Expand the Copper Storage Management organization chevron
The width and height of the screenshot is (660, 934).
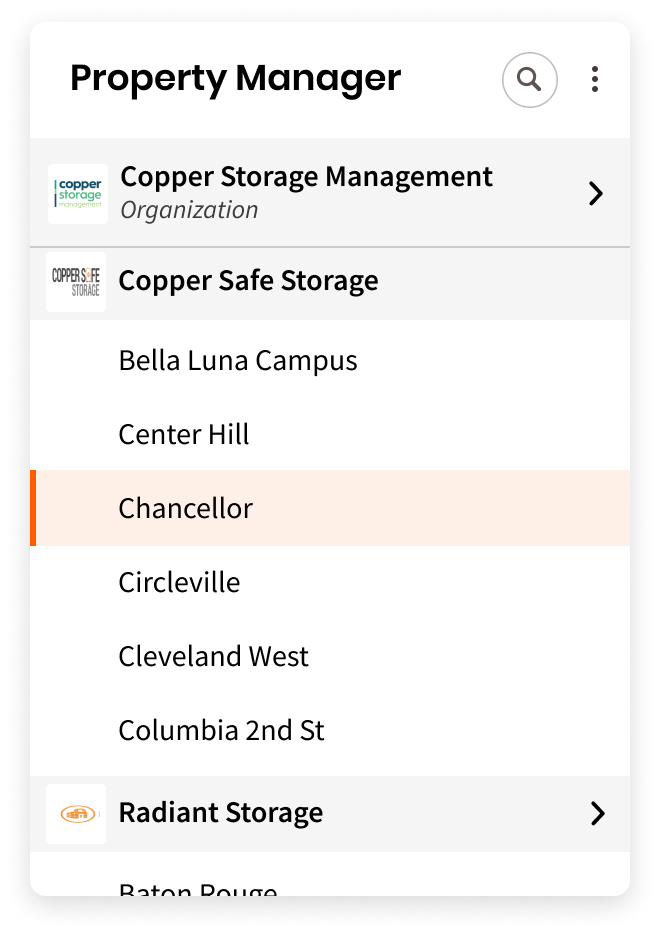click(596, 193)
